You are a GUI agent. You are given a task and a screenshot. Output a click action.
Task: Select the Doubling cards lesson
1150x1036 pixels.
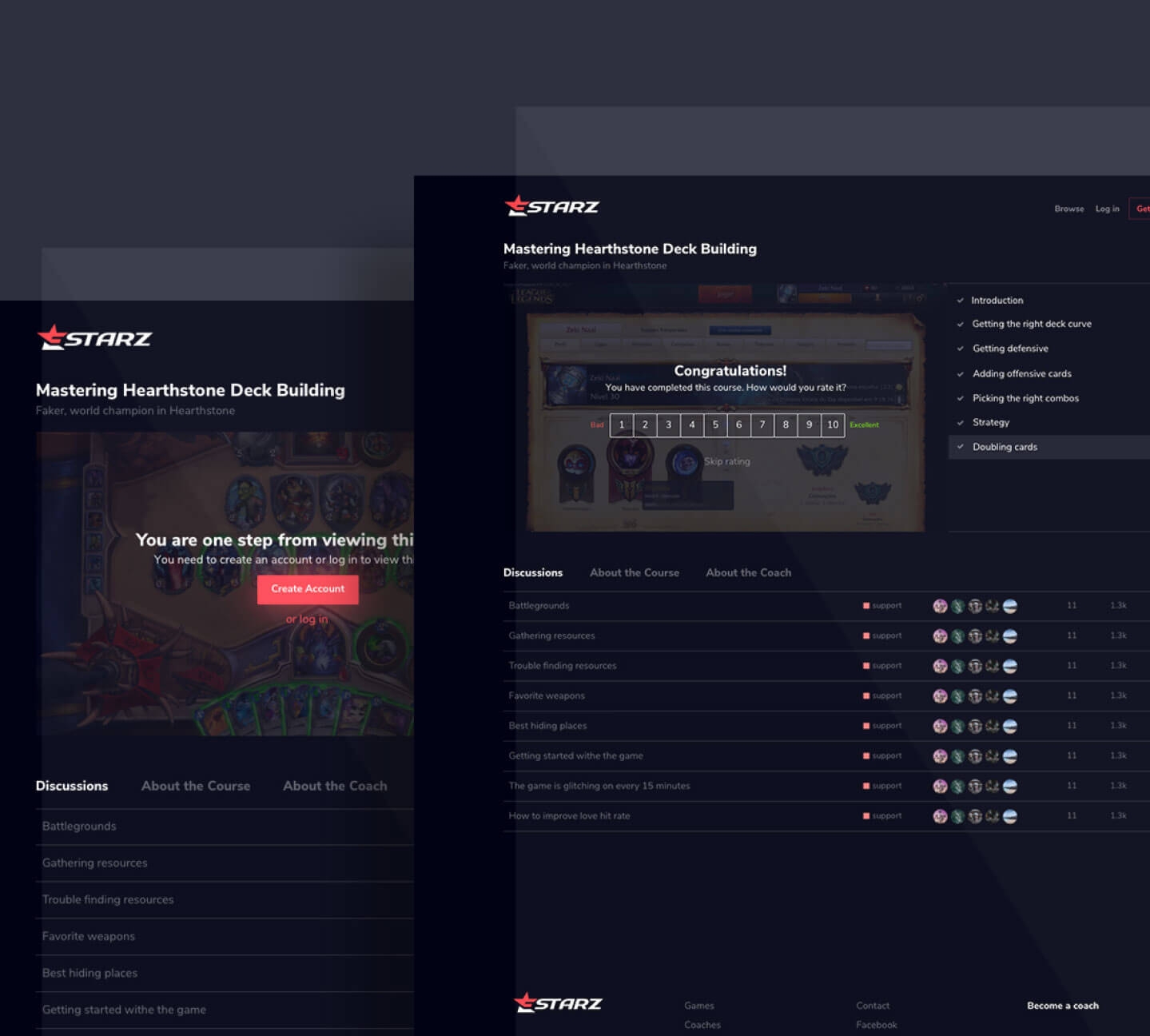pos(1049,447)
